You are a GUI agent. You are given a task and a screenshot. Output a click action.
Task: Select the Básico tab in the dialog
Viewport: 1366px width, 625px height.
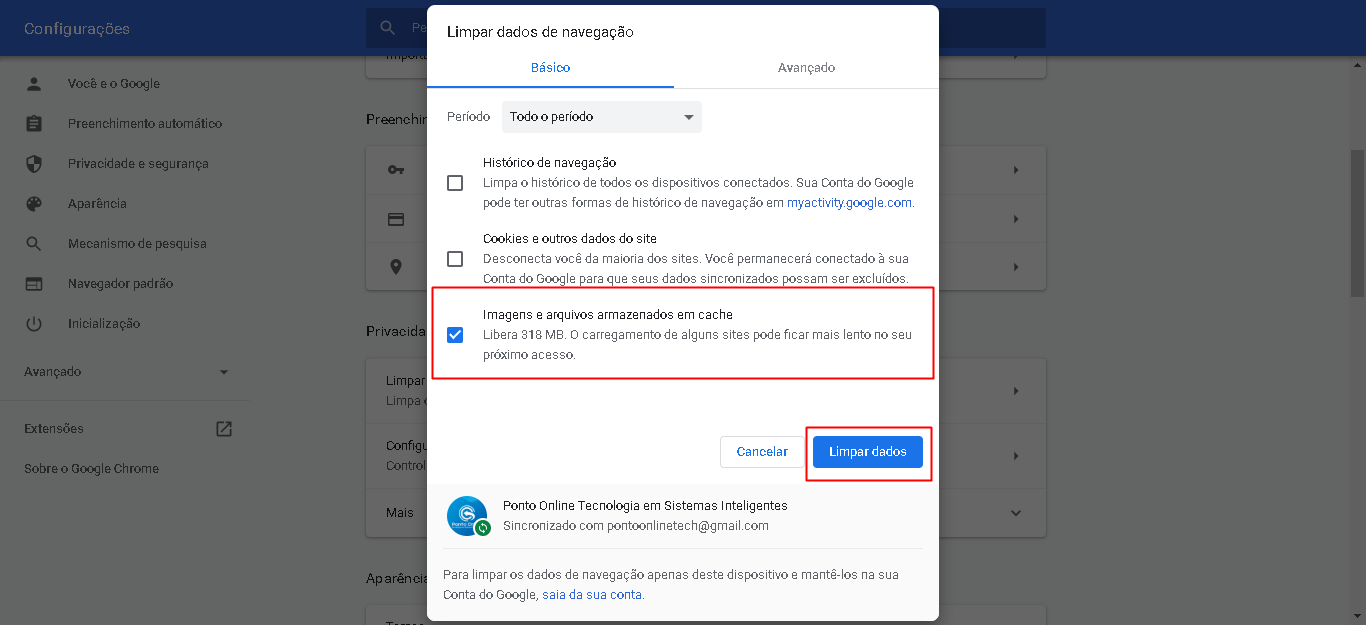point(550,68)
